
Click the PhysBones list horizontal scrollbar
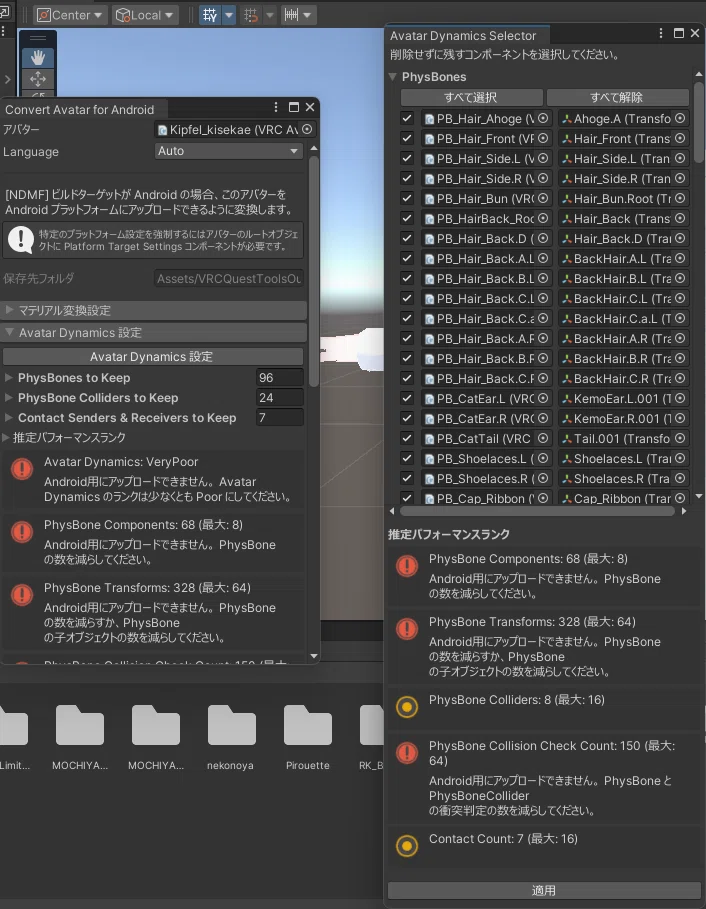click(537, 511)
